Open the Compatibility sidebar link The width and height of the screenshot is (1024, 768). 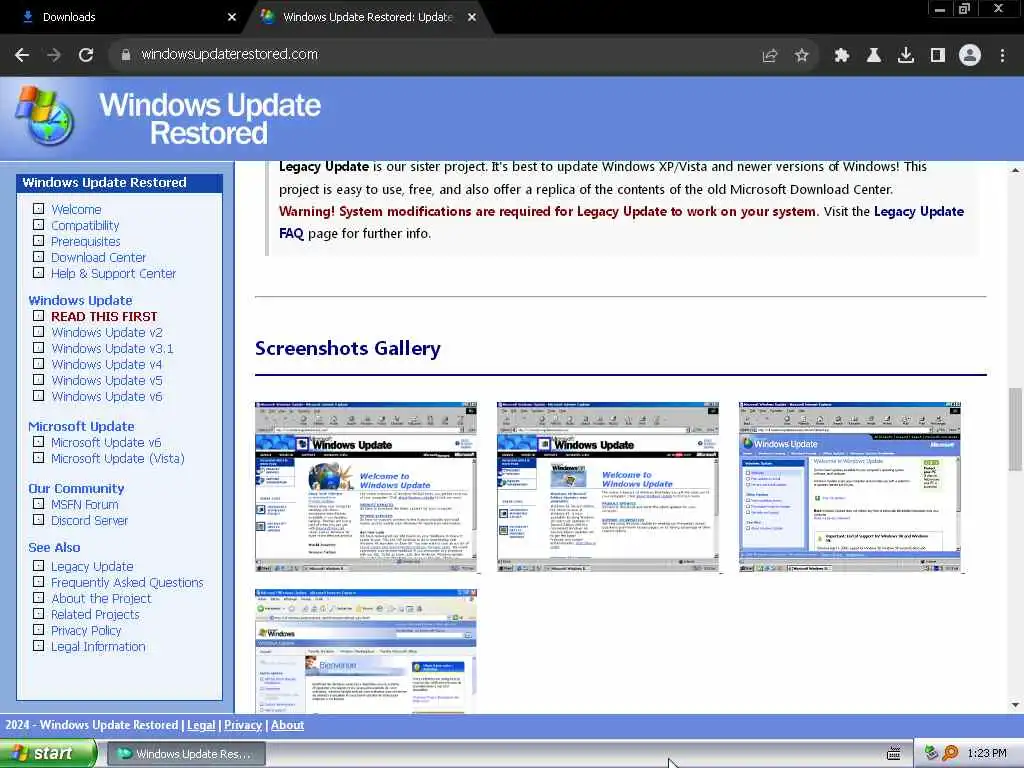click(x=86, y=225)
